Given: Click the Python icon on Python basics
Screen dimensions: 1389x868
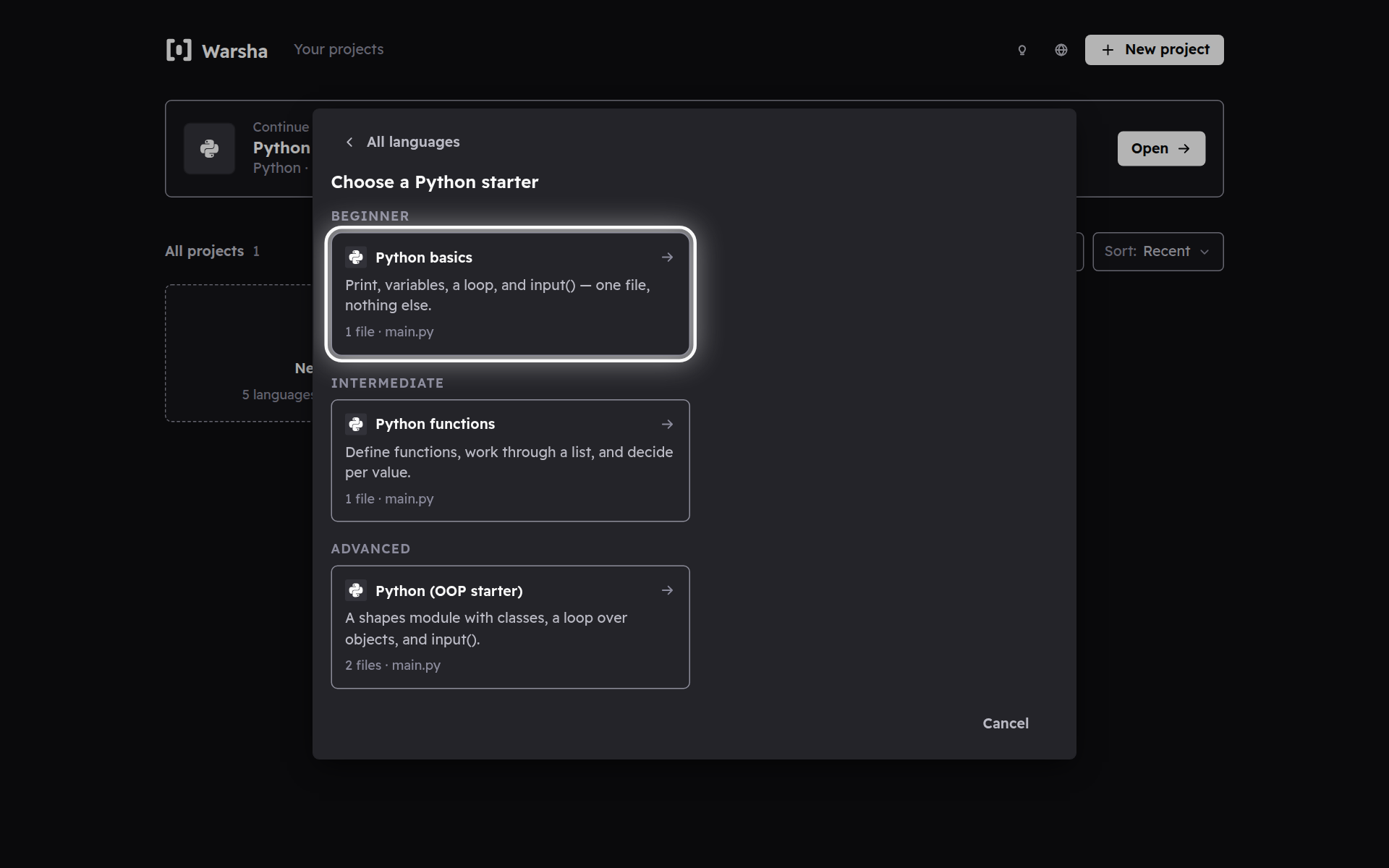Looking at the screenshot, I should coord(356,258).
